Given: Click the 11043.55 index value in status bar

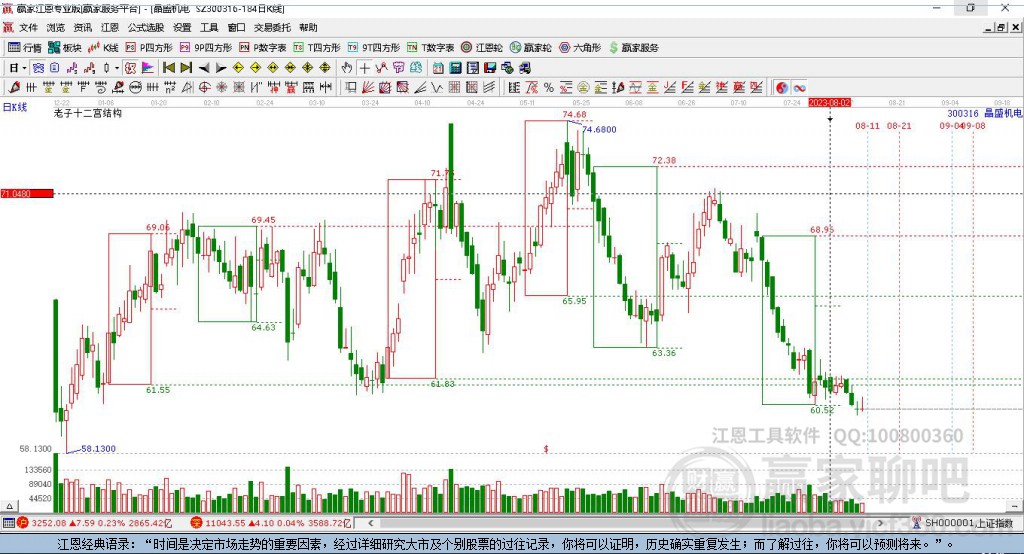Looking at the screenshot, I should pos(225,523).
